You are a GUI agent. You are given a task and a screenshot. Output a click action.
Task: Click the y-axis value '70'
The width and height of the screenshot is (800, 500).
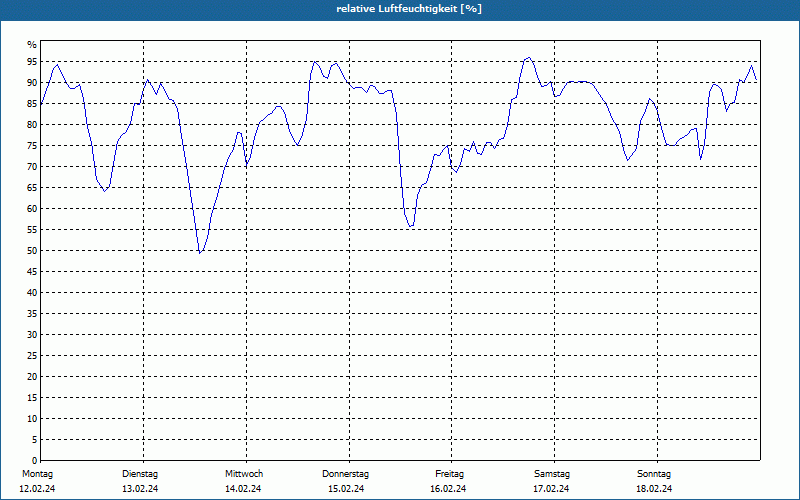32,166
